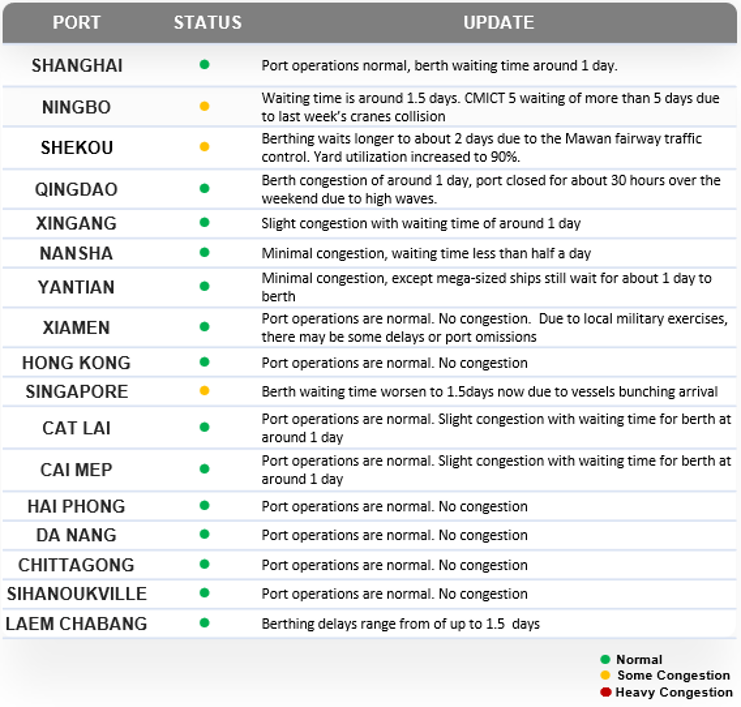Click the Yantian mega-sized ships update text
The width and height of the screenshot is (741, 707).
point(486,287)
